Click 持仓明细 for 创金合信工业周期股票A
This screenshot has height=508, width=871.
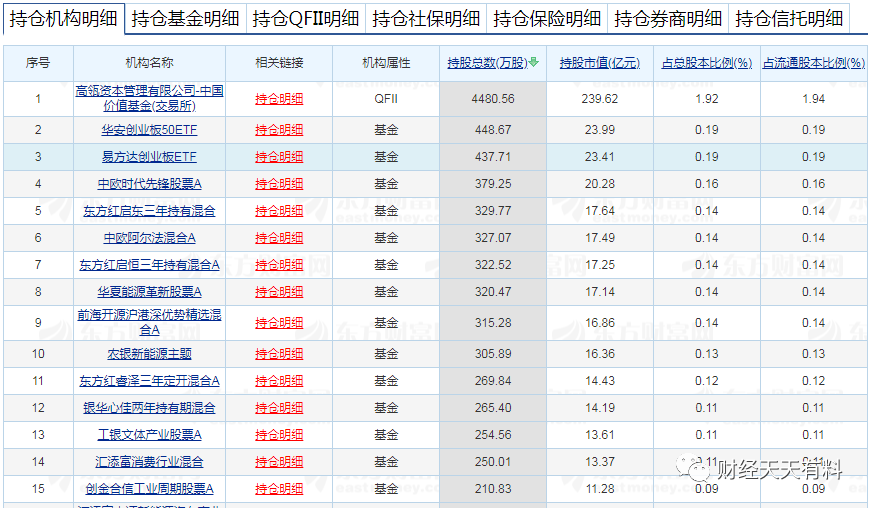279,489
